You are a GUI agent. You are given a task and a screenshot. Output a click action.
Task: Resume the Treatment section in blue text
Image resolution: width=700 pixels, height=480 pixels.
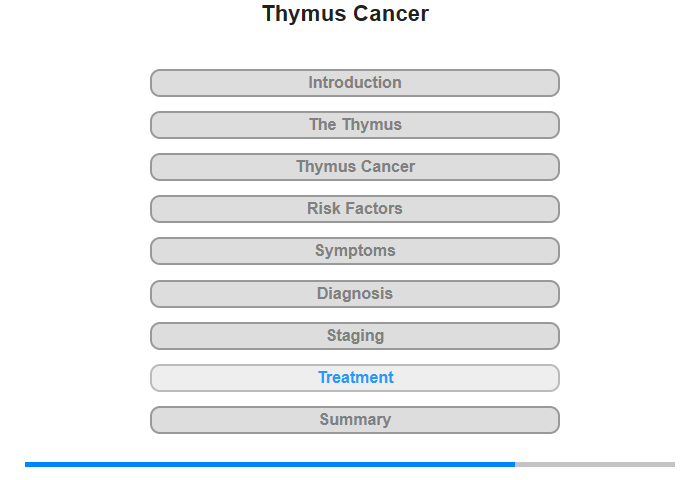pyautogui.click(x=355, y=378)
